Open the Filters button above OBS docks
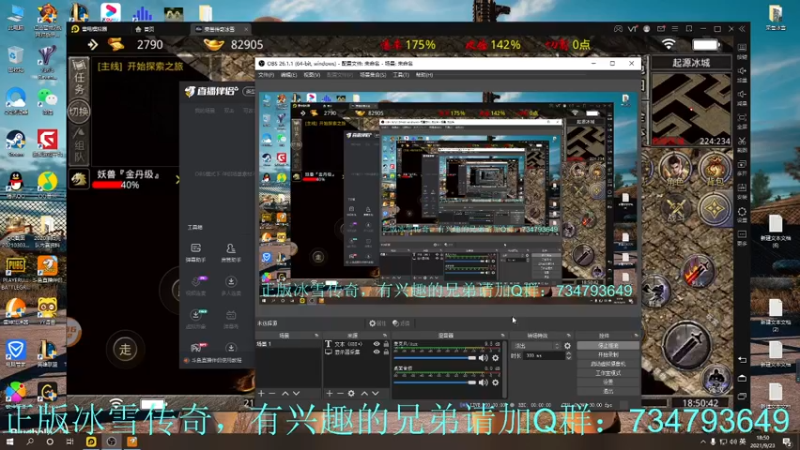Screen dimensions: 800x450 (x=402, y=323)
